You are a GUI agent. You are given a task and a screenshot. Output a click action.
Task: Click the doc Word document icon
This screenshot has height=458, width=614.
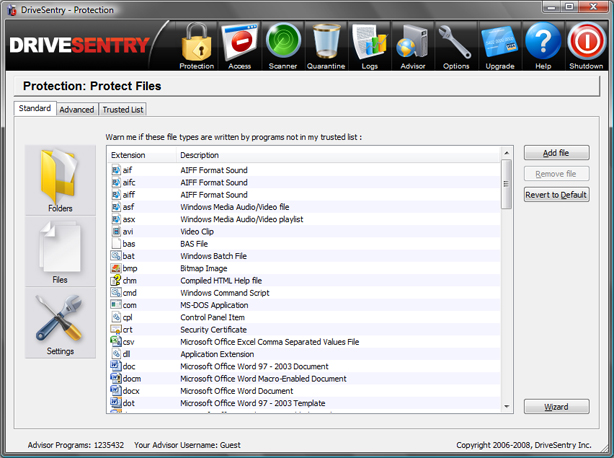(x=116, y=366)
